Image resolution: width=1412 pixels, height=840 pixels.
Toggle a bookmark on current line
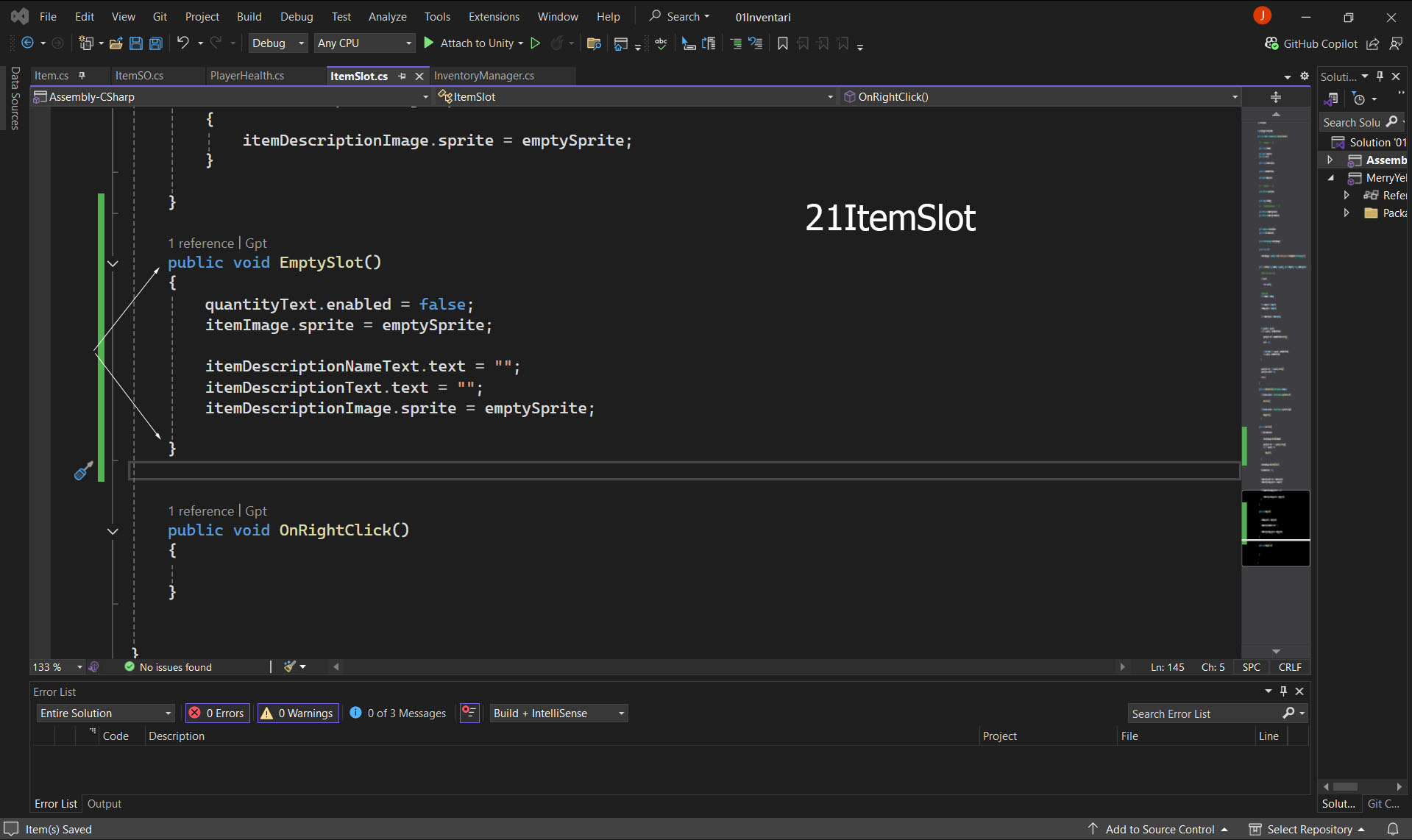pyautogui.click(x=783, y=43)
